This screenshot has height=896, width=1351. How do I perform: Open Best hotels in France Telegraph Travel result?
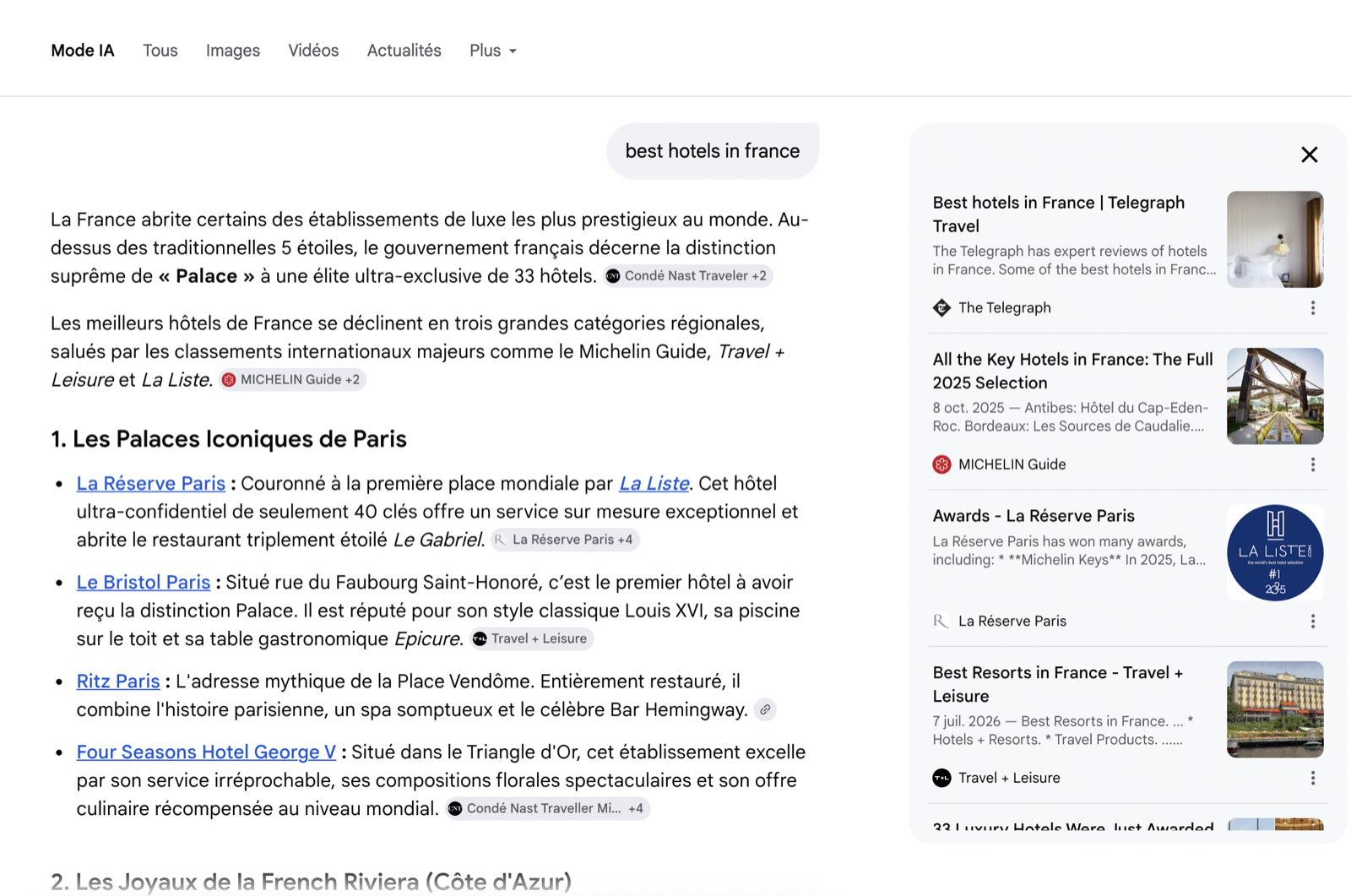click(1058, 214)
